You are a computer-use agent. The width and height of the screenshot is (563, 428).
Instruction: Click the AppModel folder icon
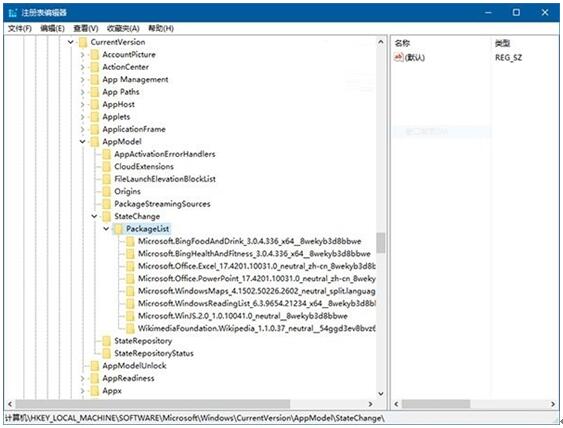coord(94,142)
